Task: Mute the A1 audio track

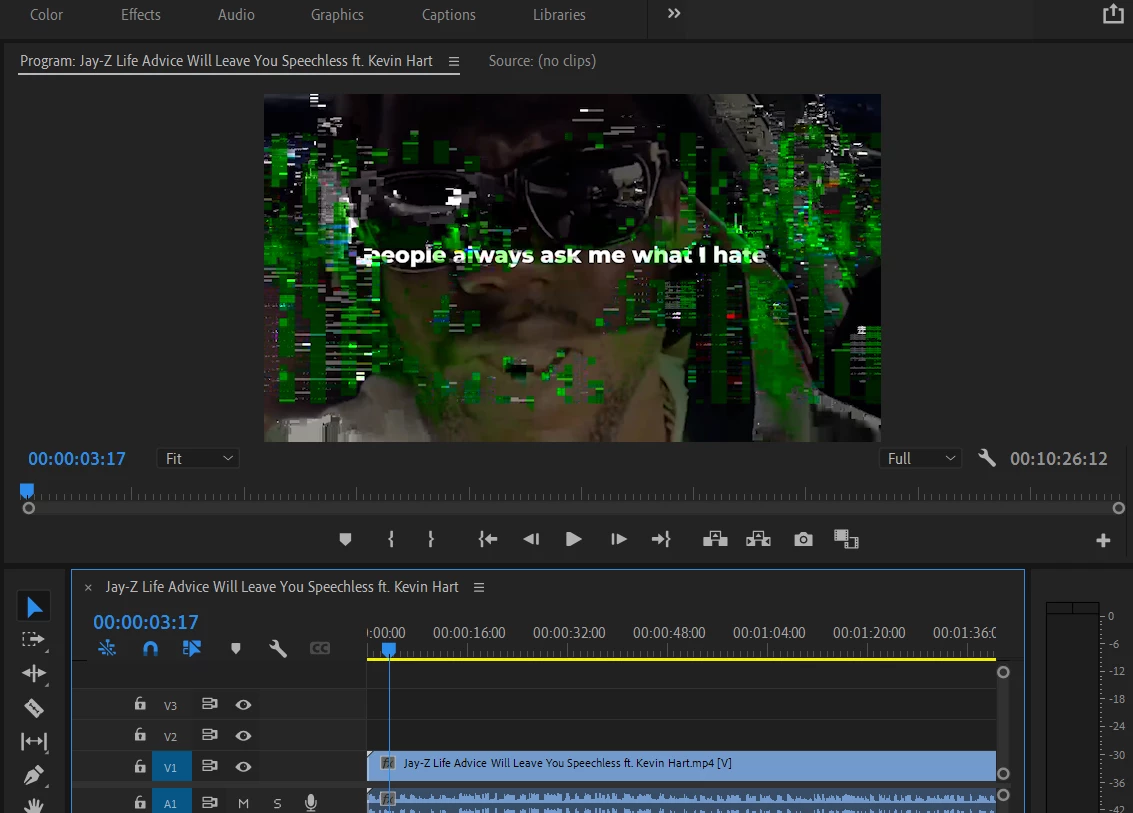Action: [x=244, y=803]
